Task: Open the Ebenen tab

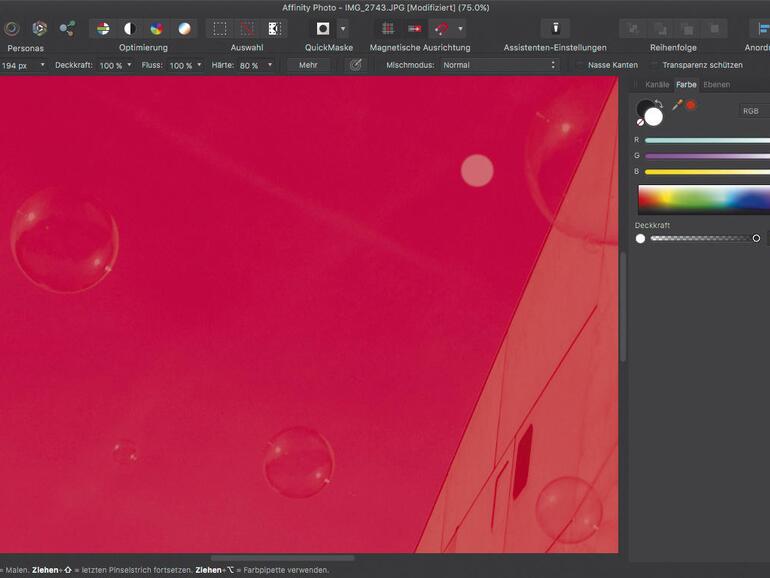Action: pos(716,85)
